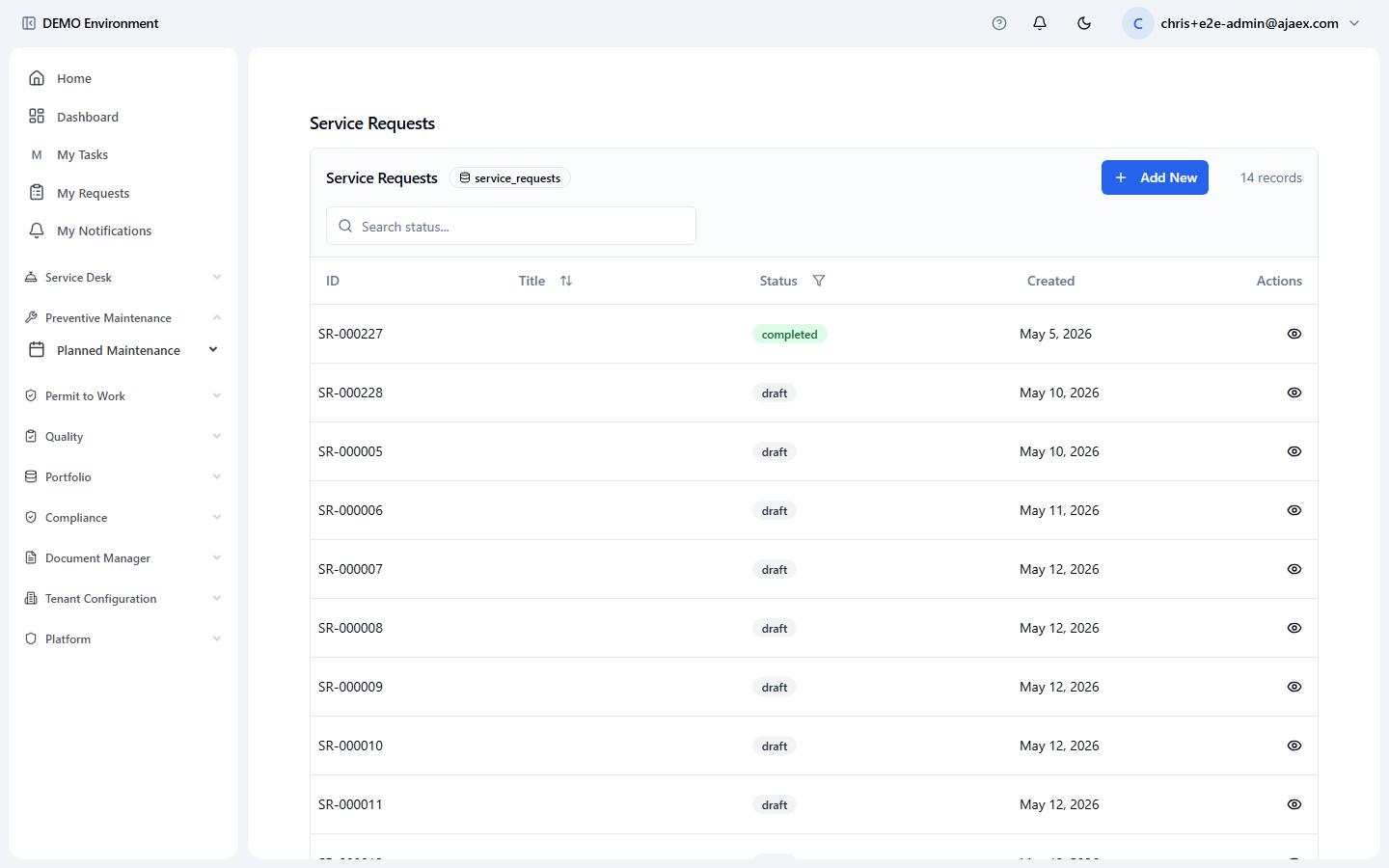Open the account dropdown chevron
This screenshot has height=868, width=1389.
1354,23
